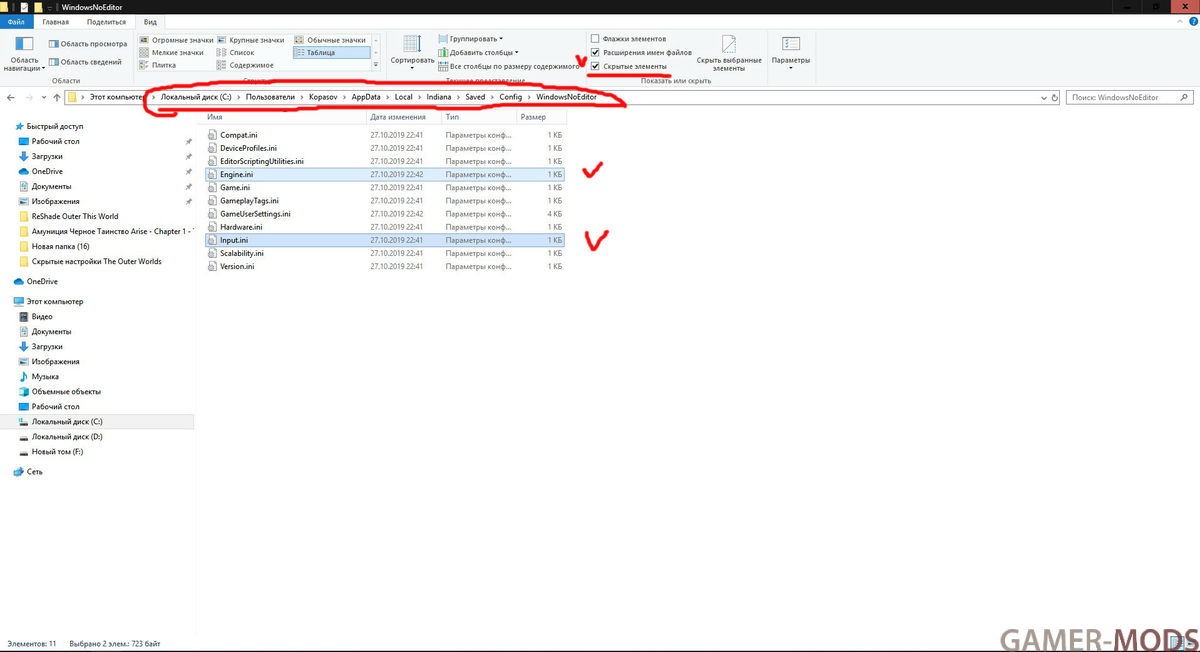Open the Sort by (Сортировать) menu
The height and width of the screenshot is (652, 1200).
pos(412,52)
